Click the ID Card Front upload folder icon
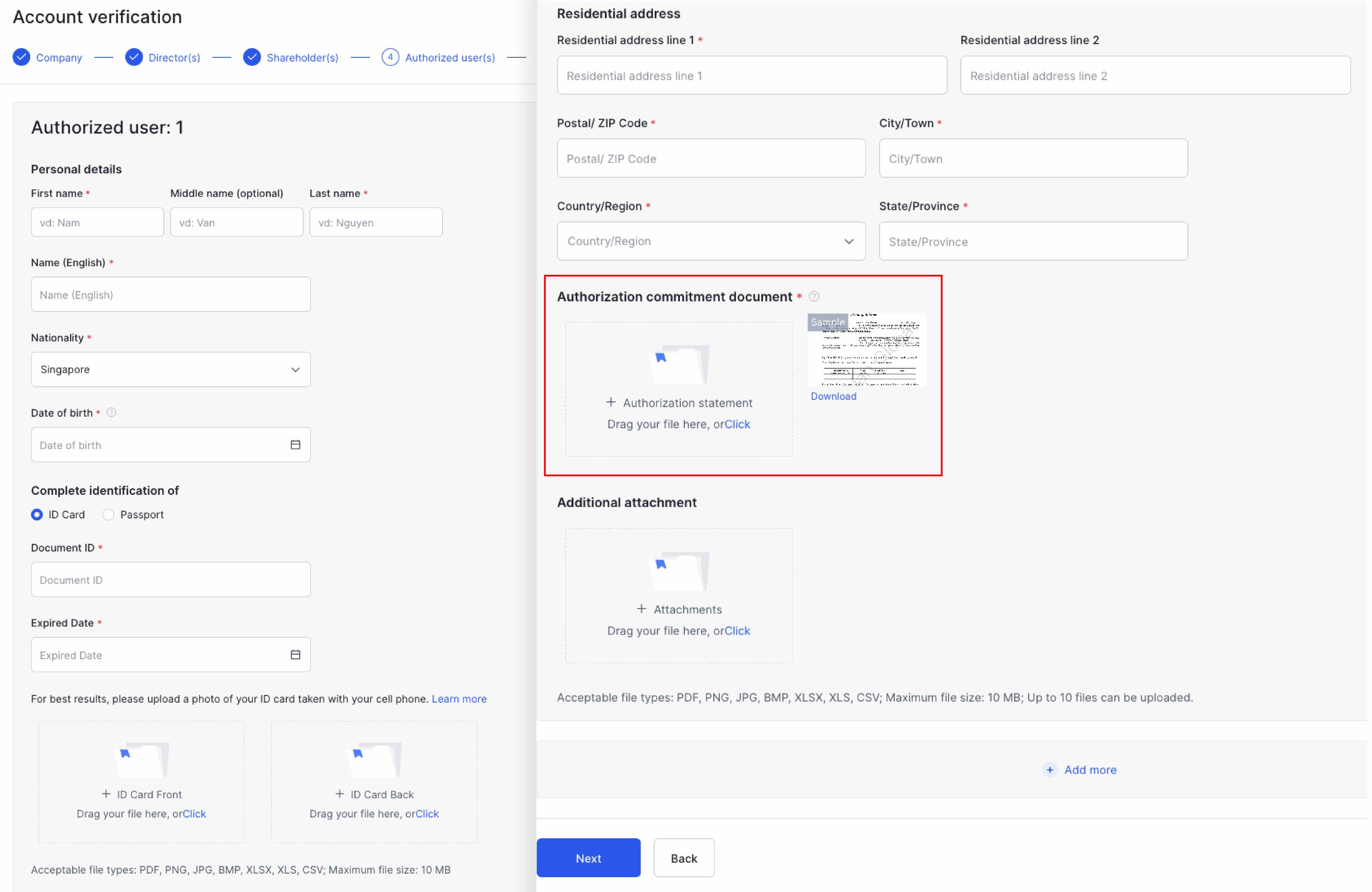The width and height of the screenshot is (1372, 892). tap(141, 759)
